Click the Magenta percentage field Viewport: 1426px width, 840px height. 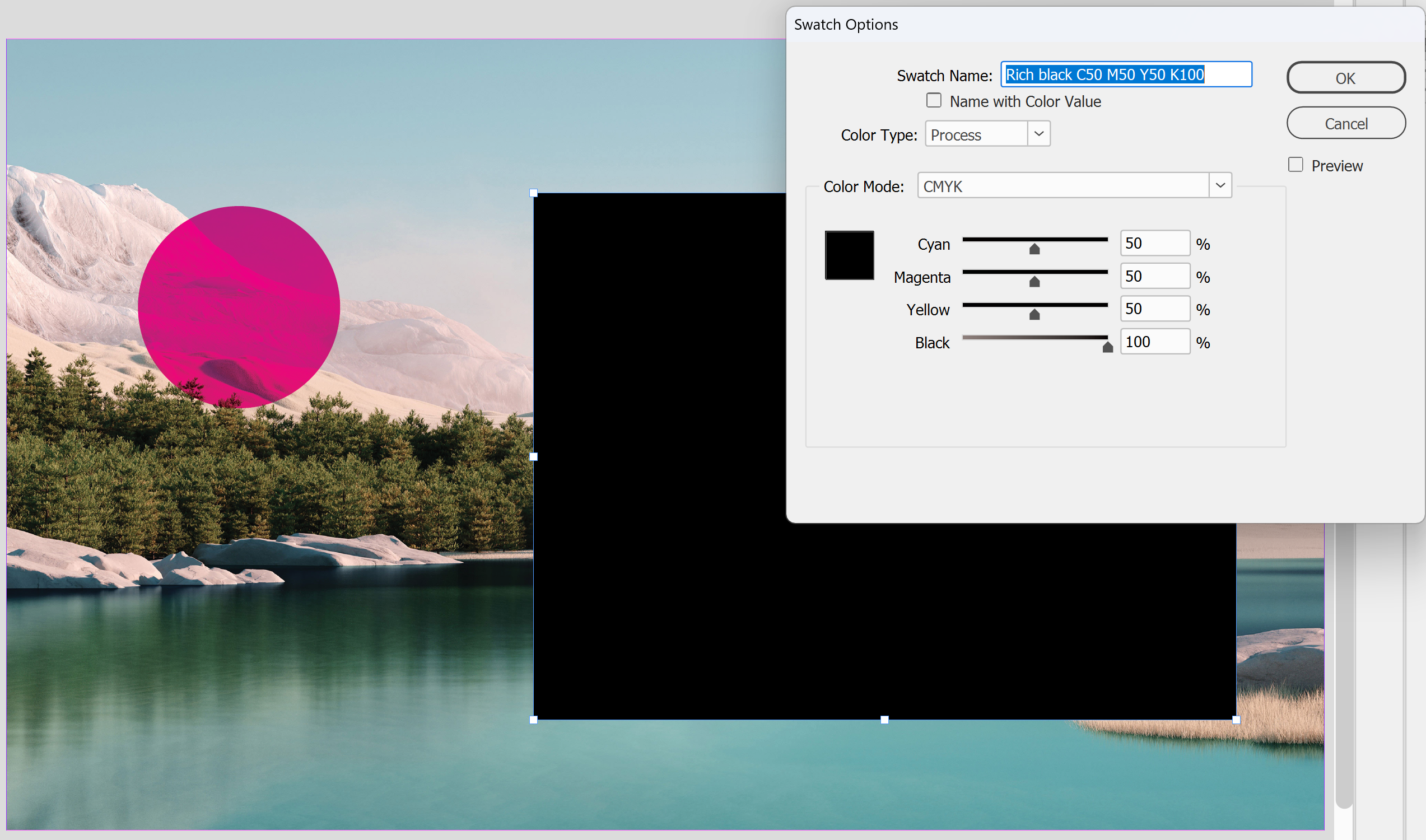[1154, 276]
